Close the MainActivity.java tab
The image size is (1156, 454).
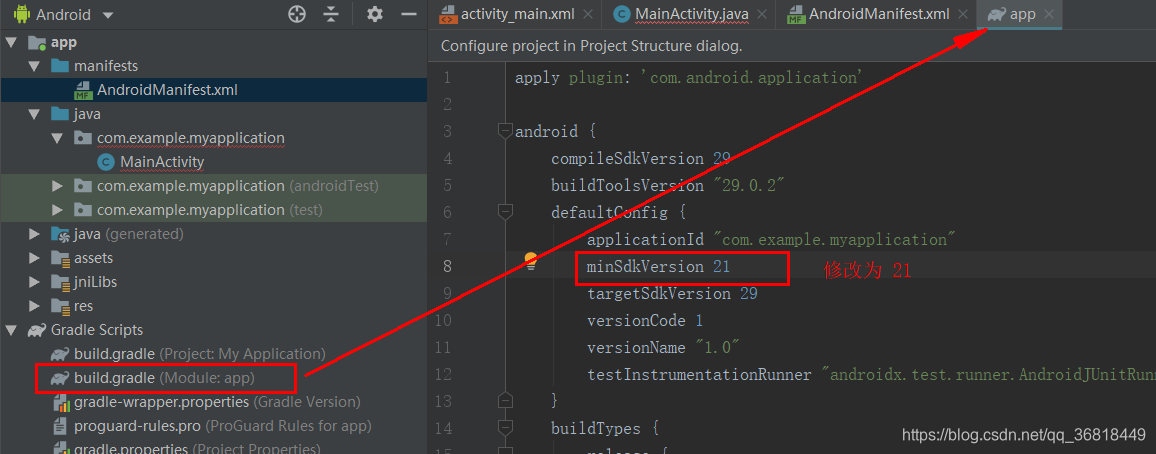tap(762, 14)
